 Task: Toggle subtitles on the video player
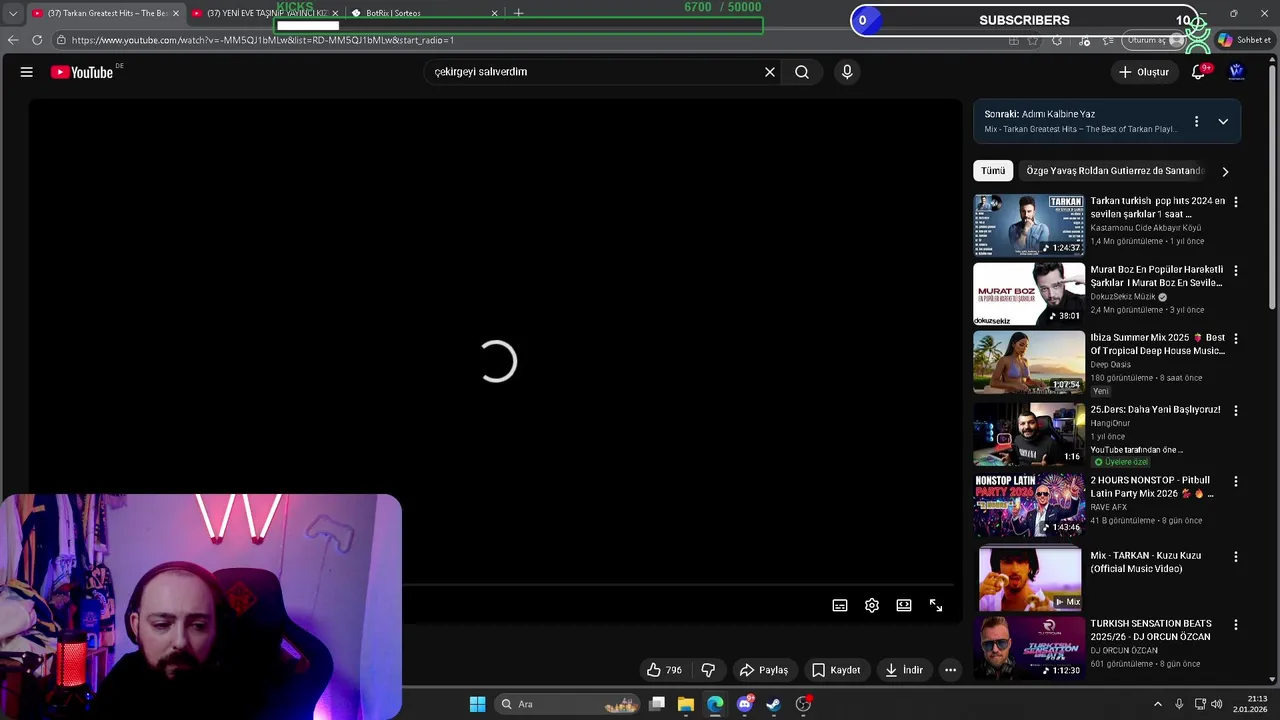pyautogui.click(x=840, y=605)
